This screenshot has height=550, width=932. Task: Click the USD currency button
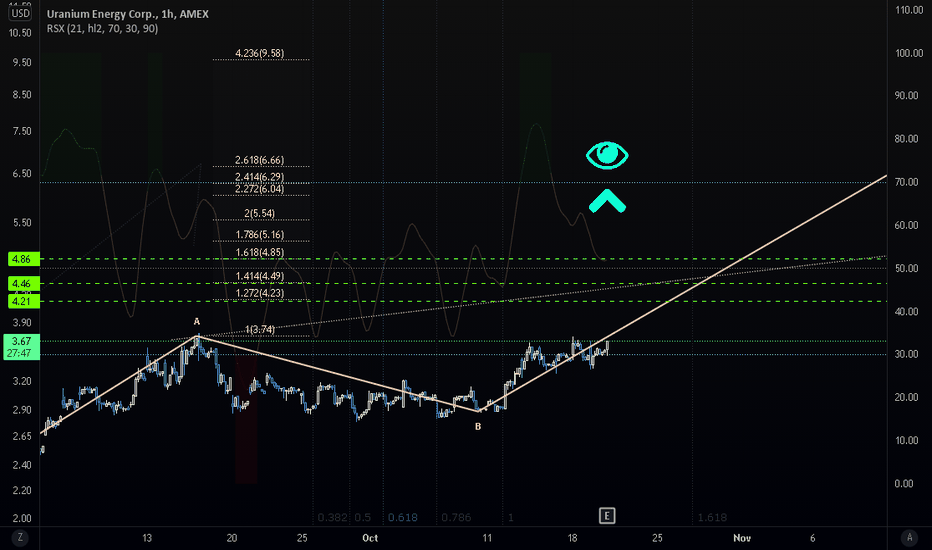pos(20,13)
